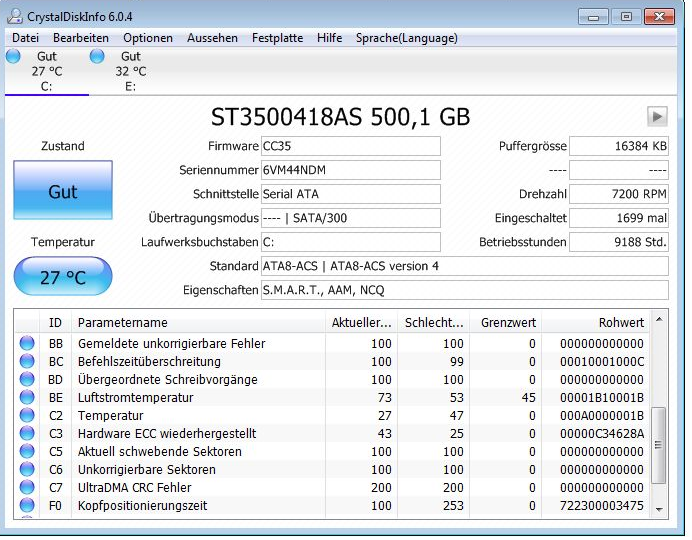Screen dimensions: 692x540
Task: Click status orb of C2 Temperatur row
Action: click(x=27, y=416)
